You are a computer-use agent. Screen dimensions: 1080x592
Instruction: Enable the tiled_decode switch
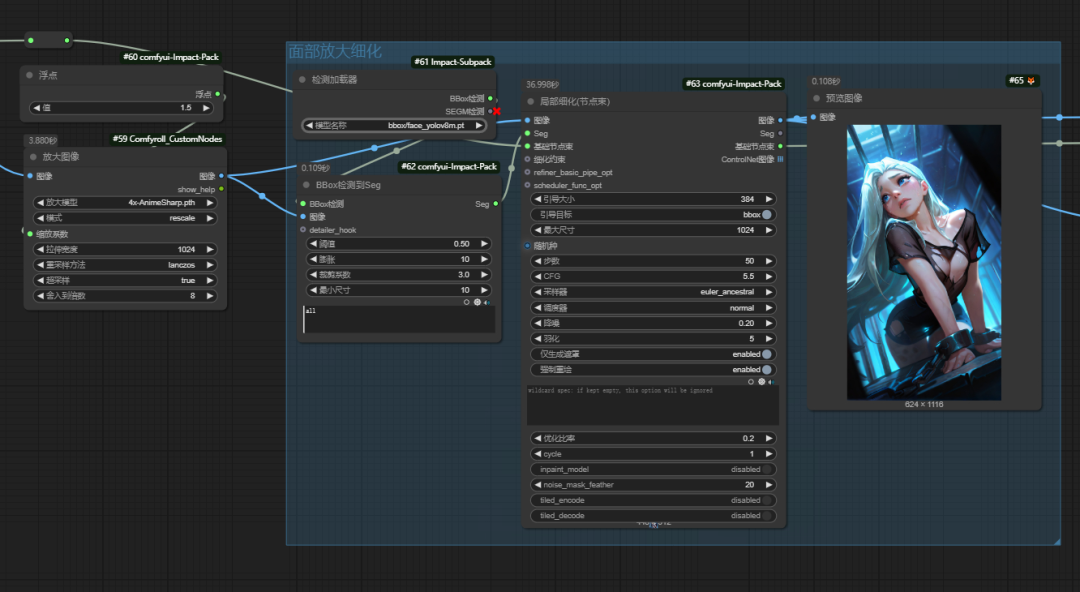point(767,516)
